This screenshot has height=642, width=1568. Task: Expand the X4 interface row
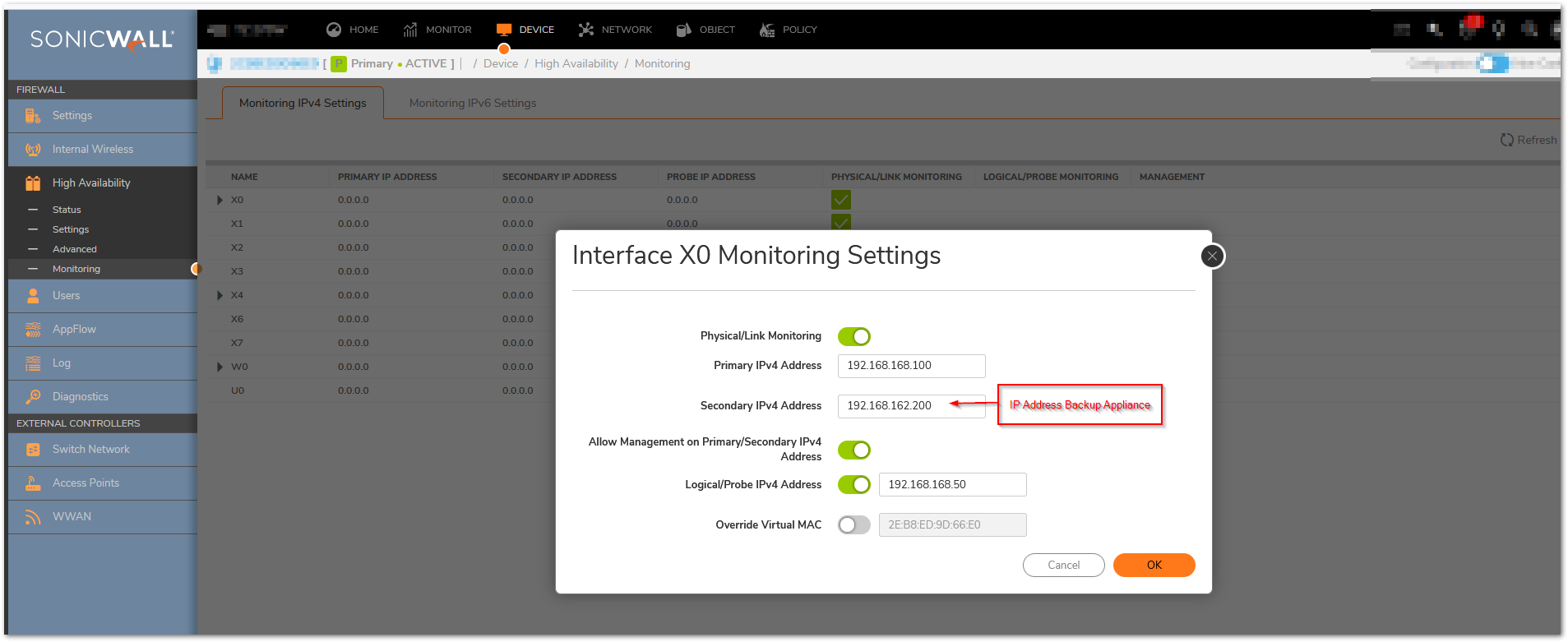point(220,295)
